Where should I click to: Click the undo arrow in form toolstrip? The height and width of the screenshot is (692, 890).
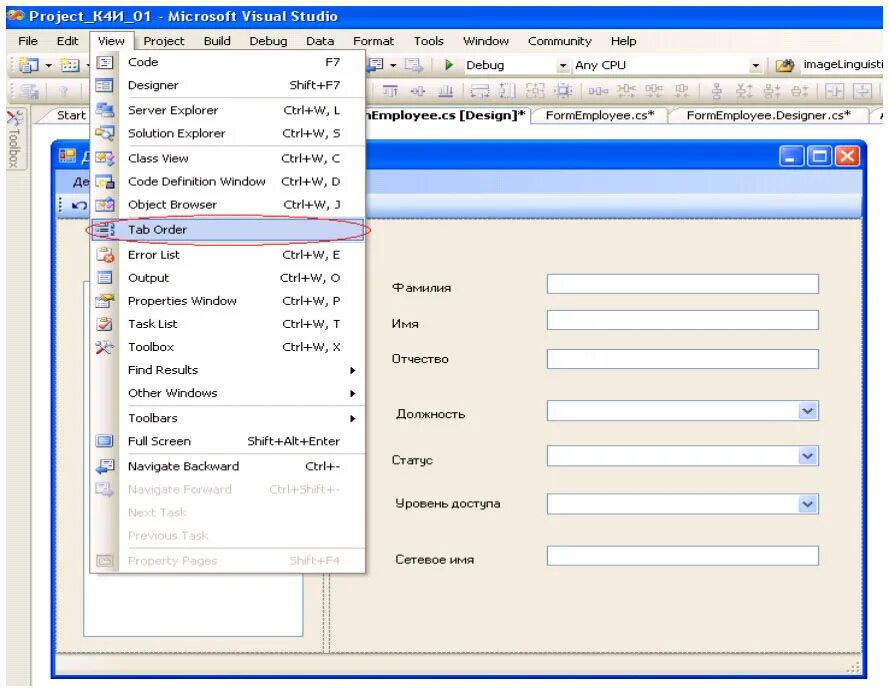click(x=79, y=205)
